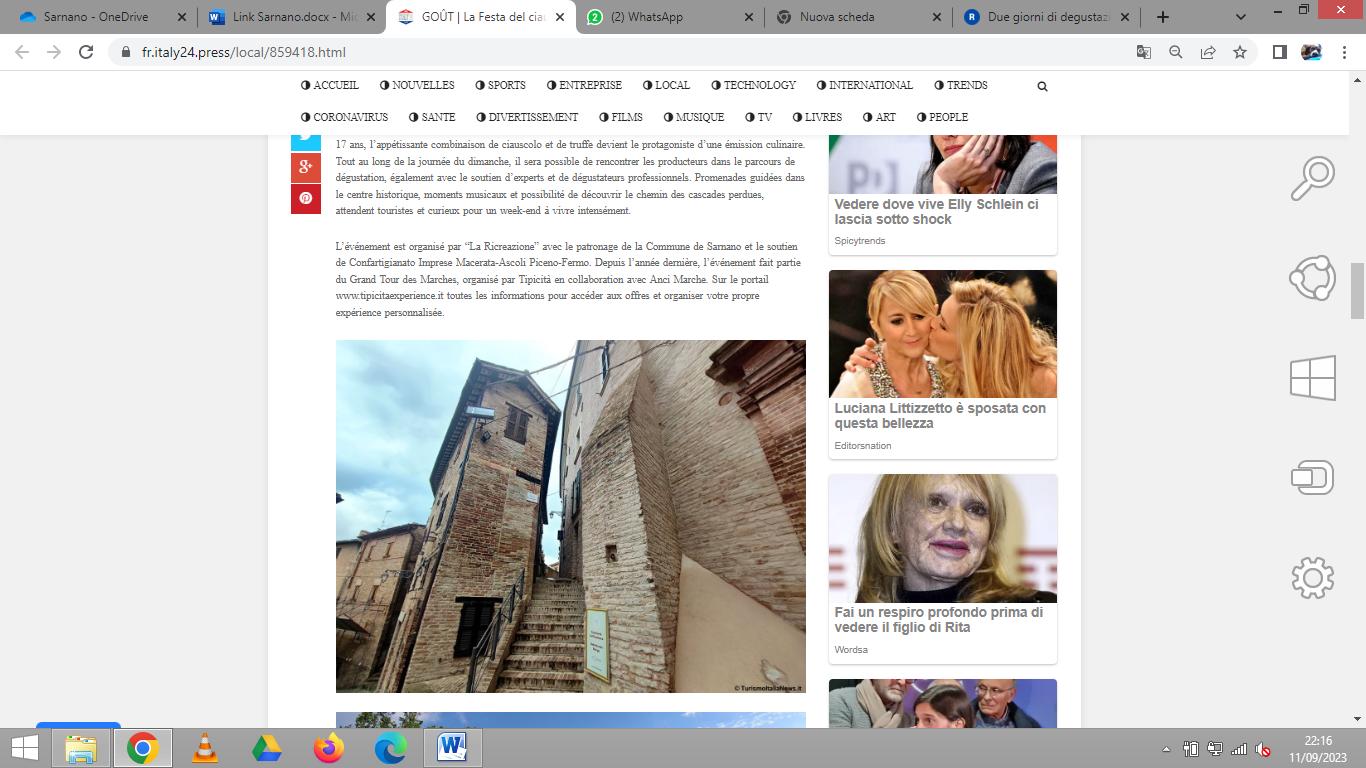Open the Windows Start button on taskbar
This screenshot has height=768, width=1366.
click(x=24, y=748)
